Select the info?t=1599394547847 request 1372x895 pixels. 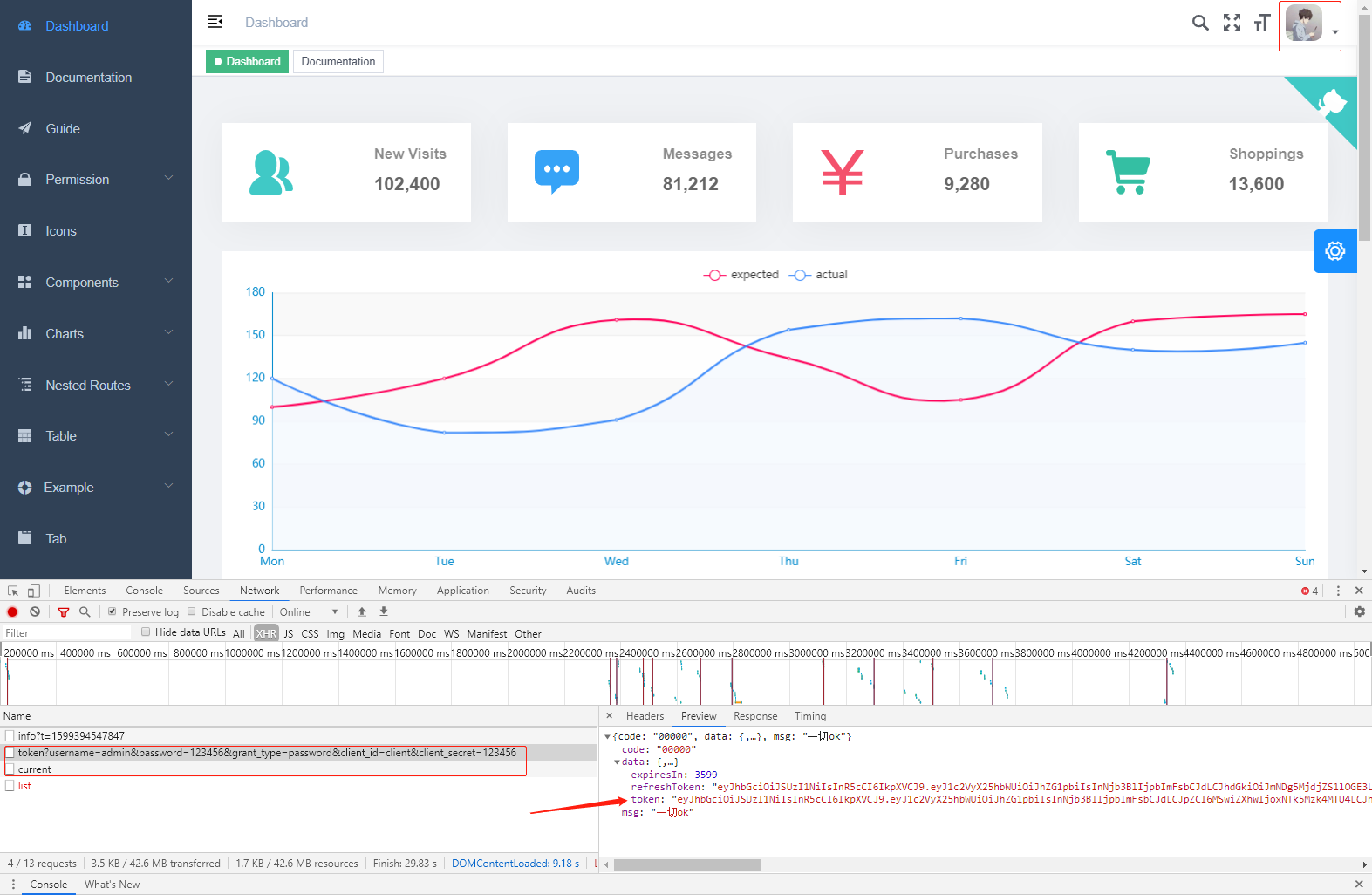(299, 736)
